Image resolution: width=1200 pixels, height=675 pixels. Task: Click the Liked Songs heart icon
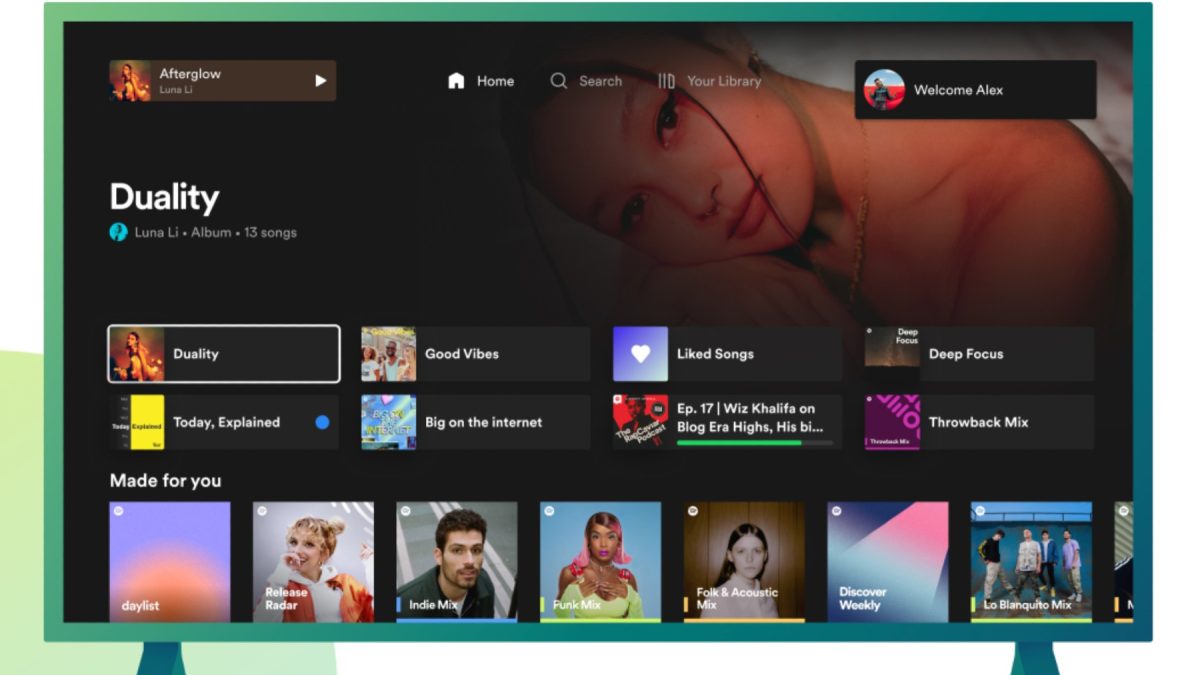coord(640,354)
